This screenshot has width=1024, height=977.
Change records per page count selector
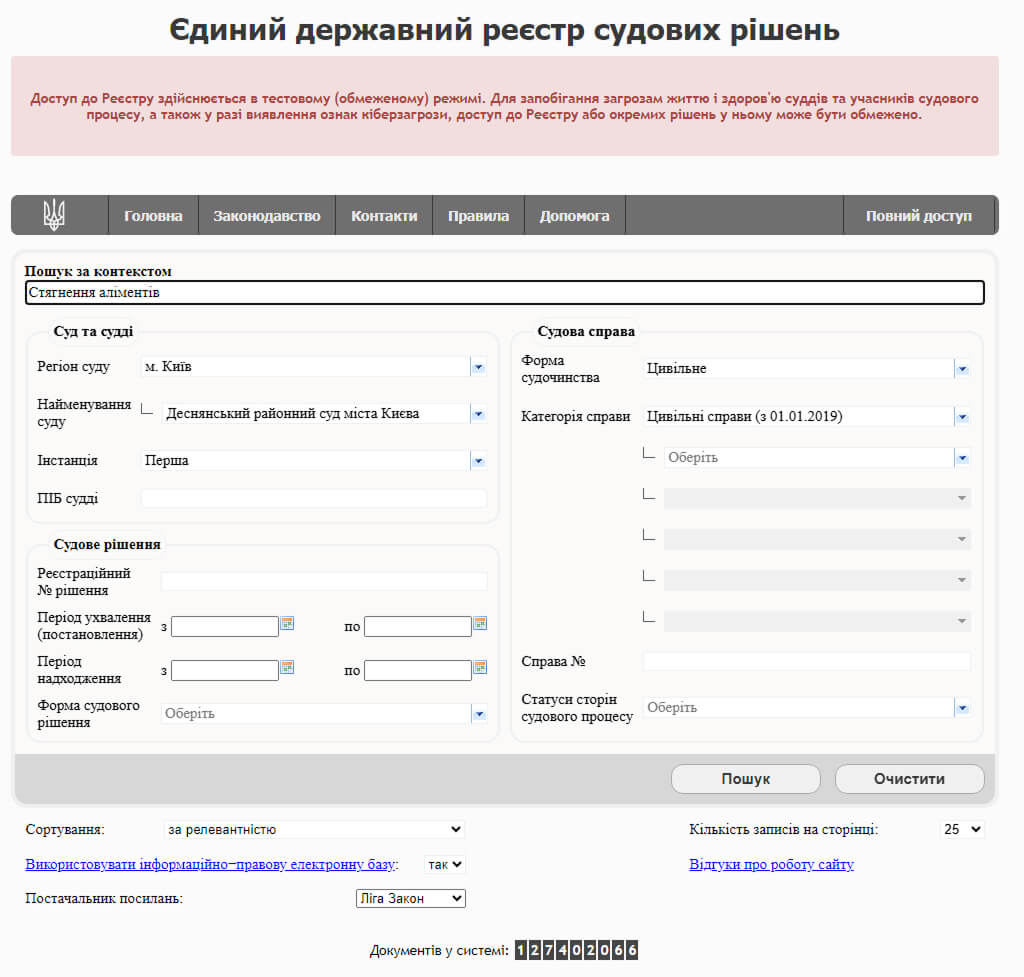coord(963,829)
